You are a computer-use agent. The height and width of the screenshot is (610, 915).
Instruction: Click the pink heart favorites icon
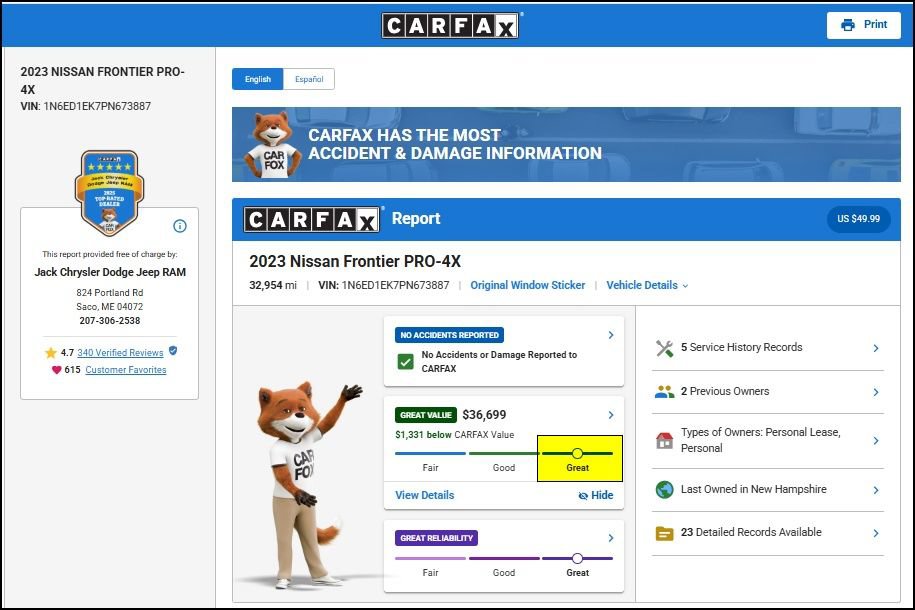[x=56, y=370]
